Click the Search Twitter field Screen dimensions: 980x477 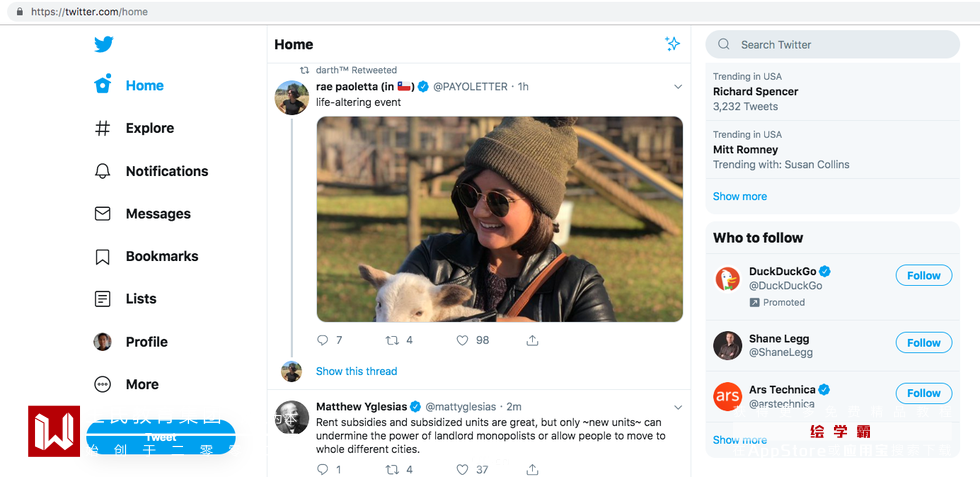(840, 44)
